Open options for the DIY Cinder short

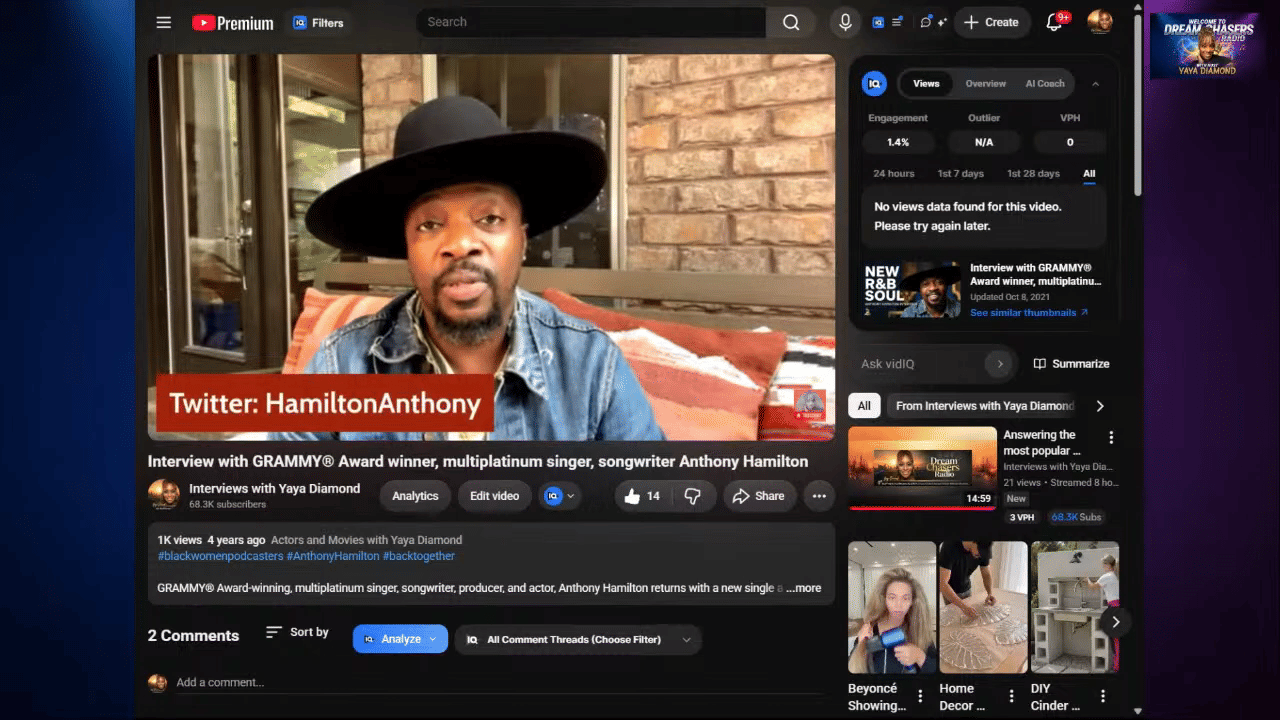click(x=1103, y=696)
